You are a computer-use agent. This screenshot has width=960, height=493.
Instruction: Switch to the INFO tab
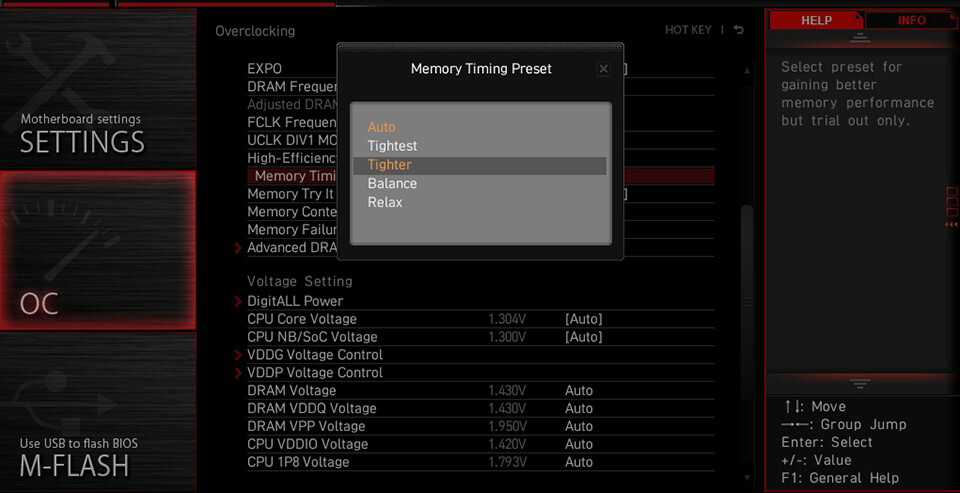(912, 20)
